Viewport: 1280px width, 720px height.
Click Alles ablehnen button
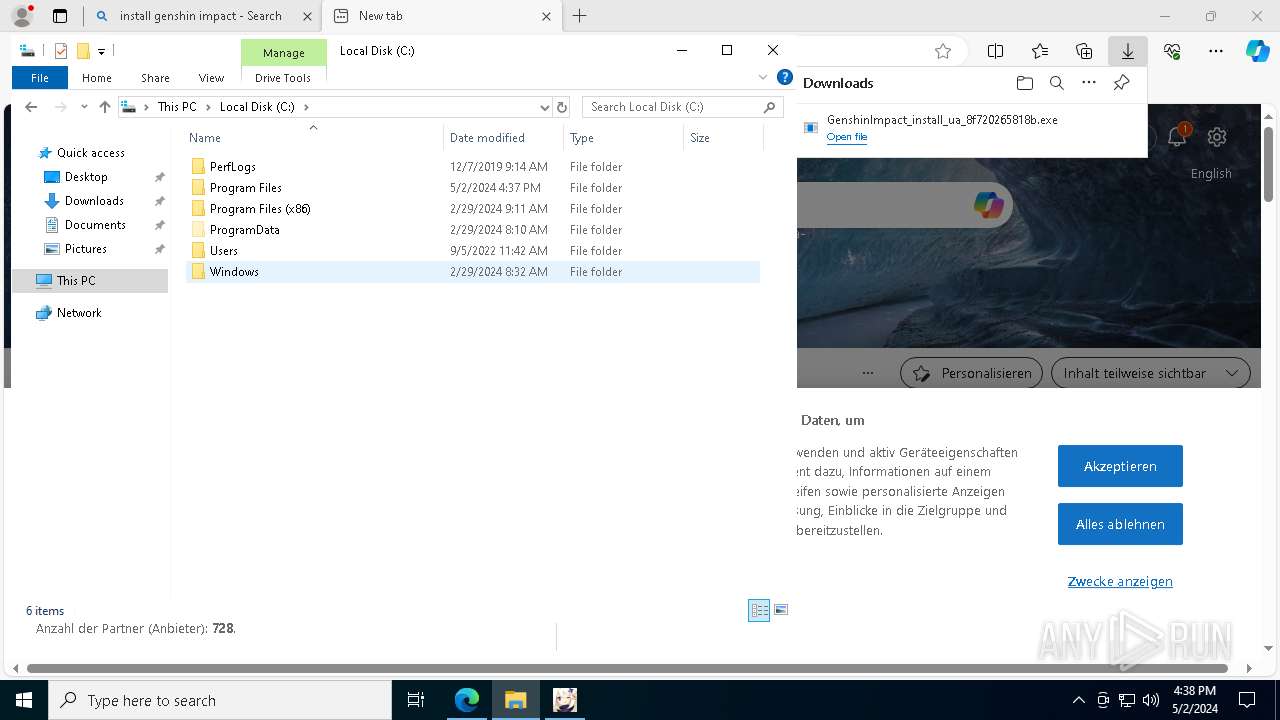click(x=1120, y=524)
